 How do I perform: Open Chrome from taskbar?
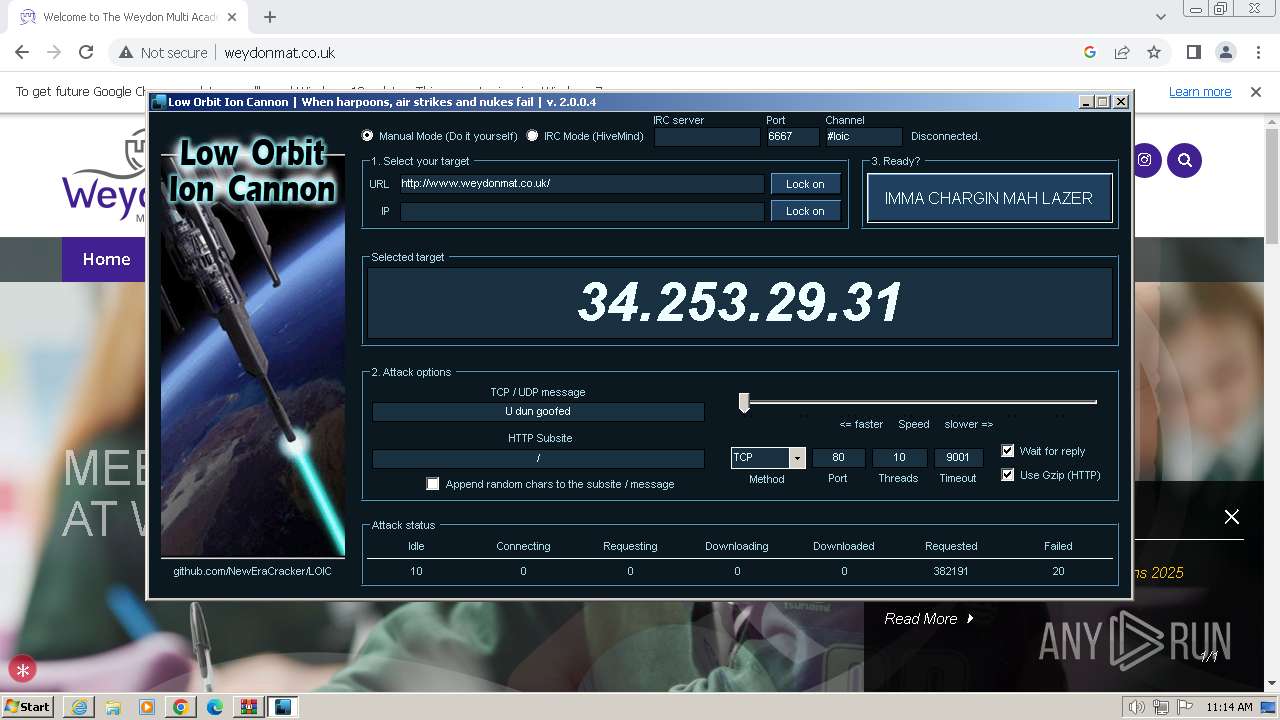(181, 707)
